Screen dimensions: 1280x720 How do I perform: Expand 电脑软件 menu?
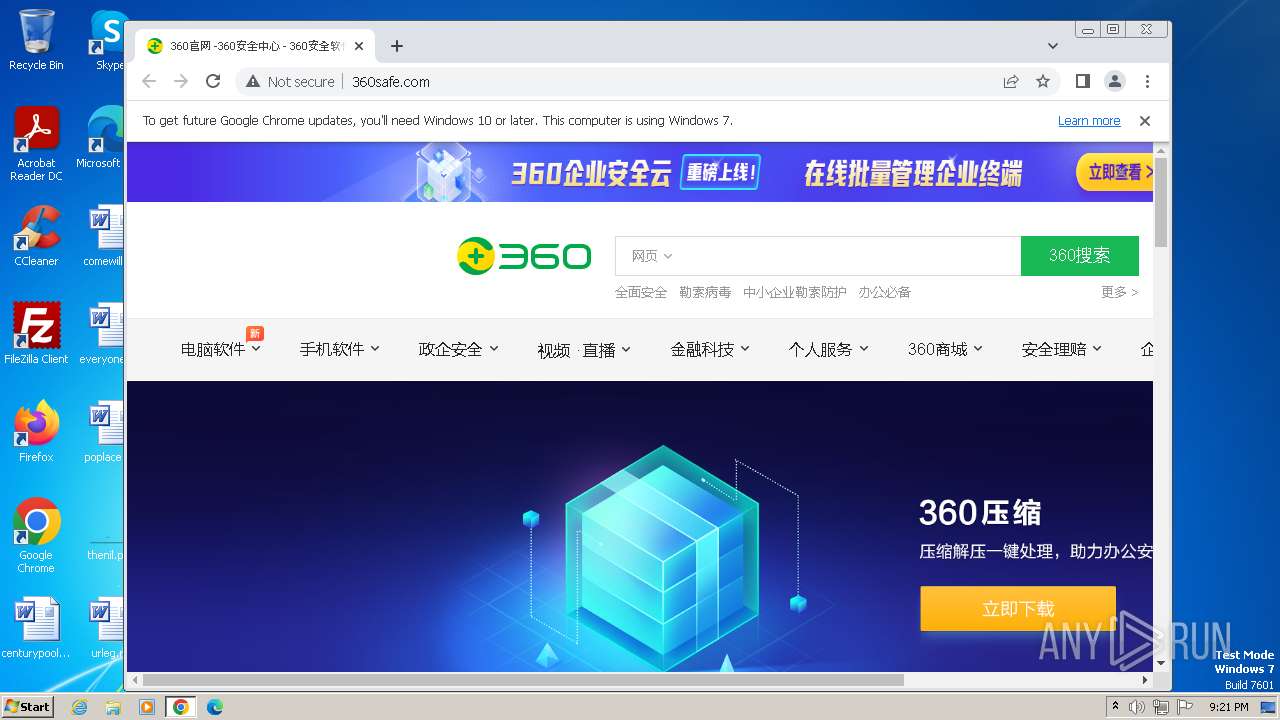click(x=221, y=349)
